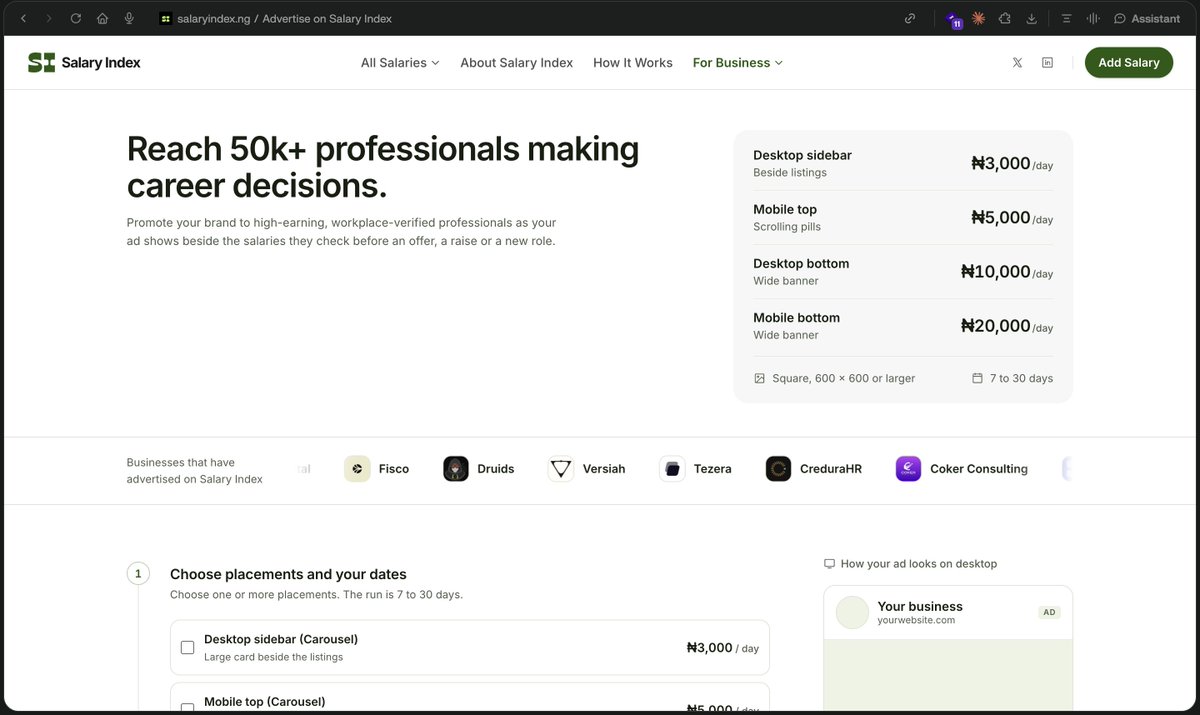Activate the microphone icon in the toolbar

click(x=129, y=18)
